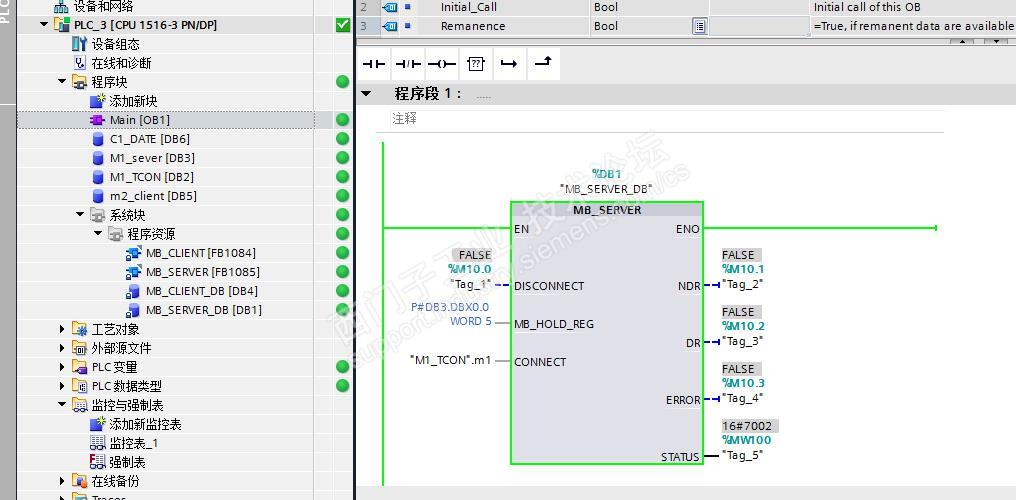This screenshot has height=500, width=1016.
Task: Open m2_client [DB5] data block
Action: click(x=153, y=196)
